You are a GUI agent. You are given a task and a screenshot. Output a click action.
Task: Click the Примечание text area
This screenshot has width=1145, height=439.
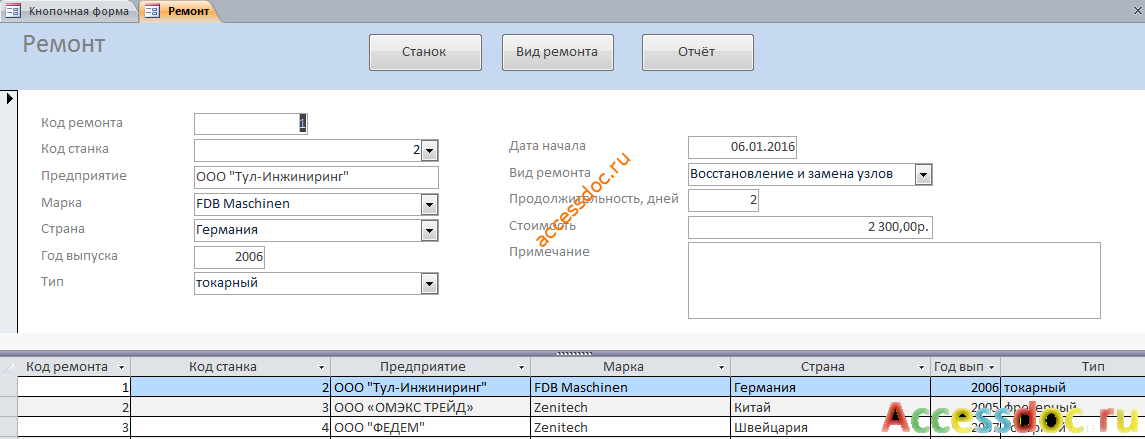894,280
